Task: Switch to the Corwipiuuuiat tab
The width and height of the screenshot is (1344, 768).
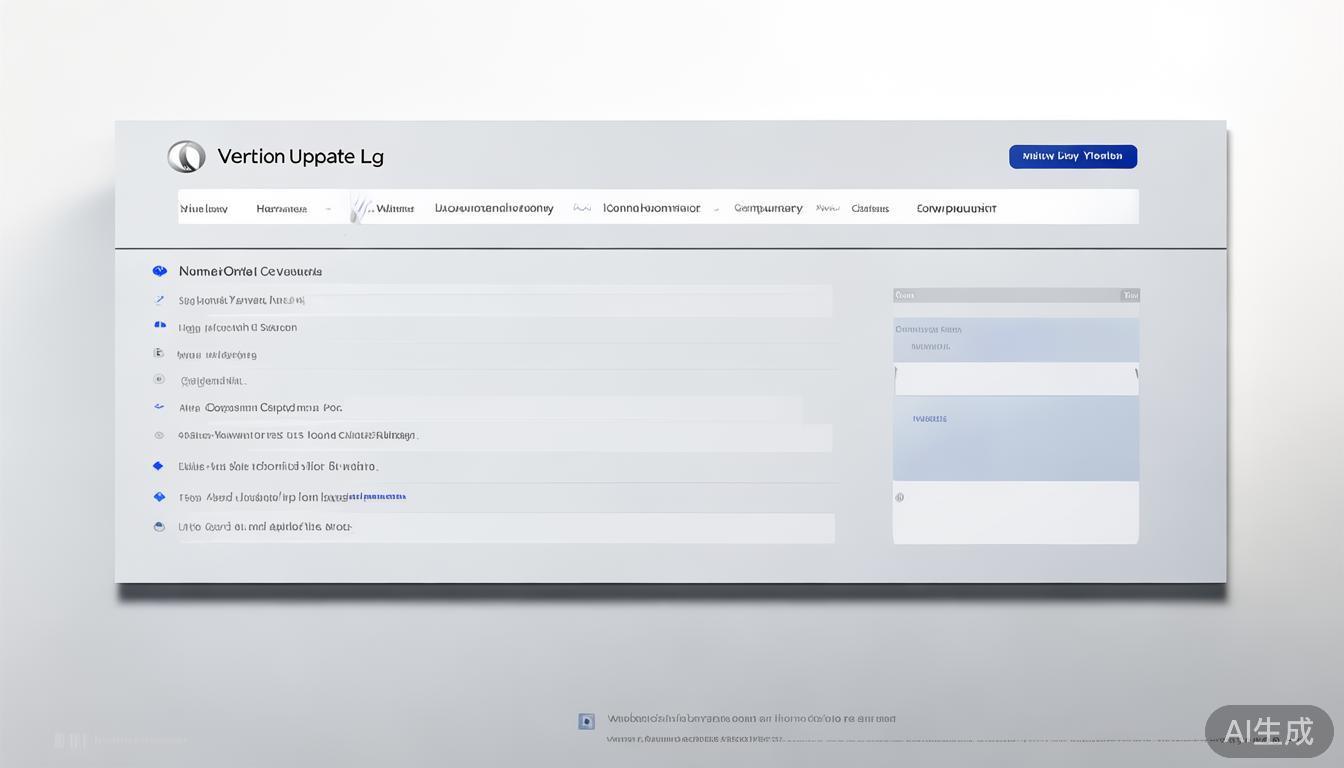Action: (956, 209)
